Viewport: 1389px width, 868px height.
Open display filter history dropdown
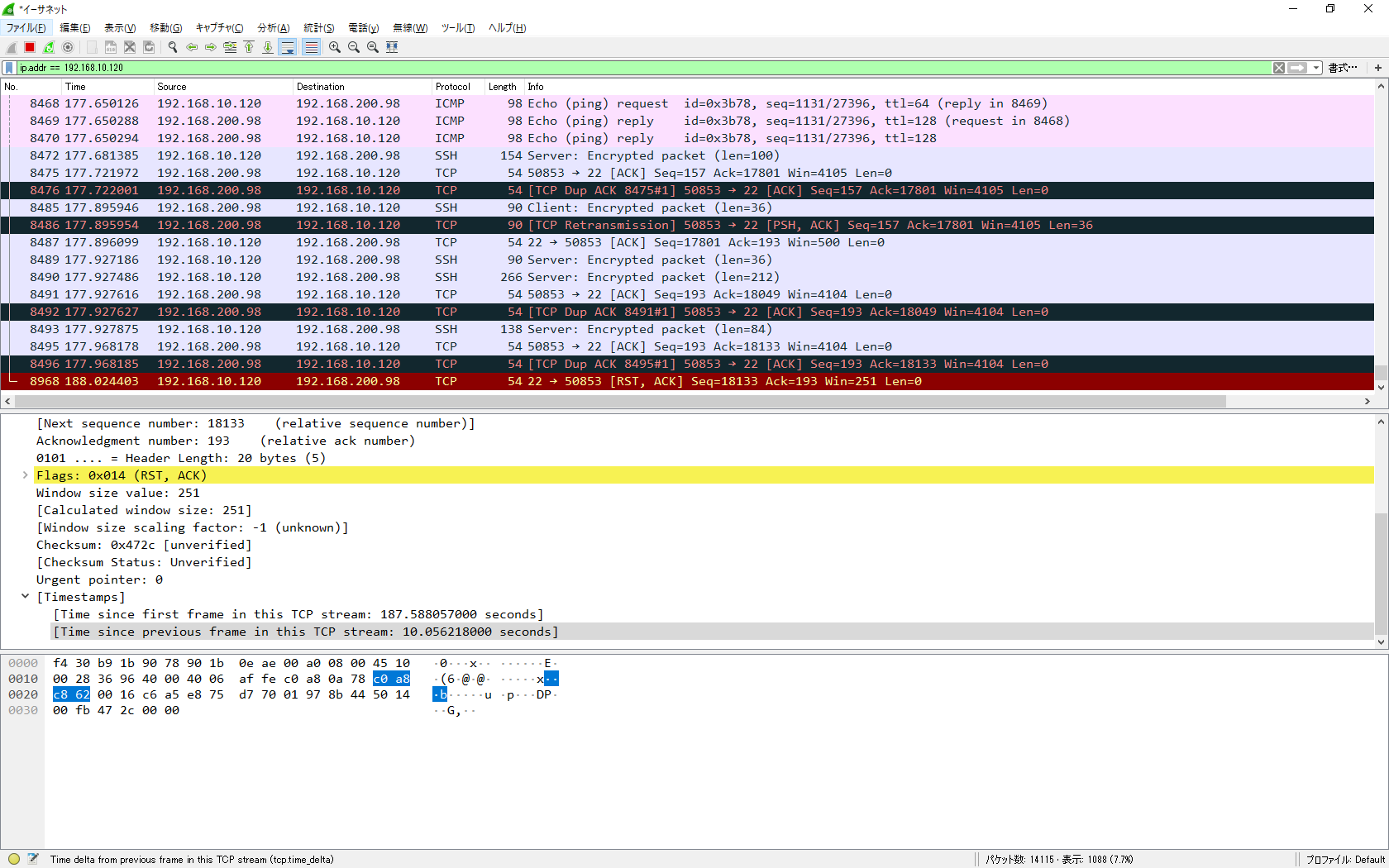point(1316,68)
